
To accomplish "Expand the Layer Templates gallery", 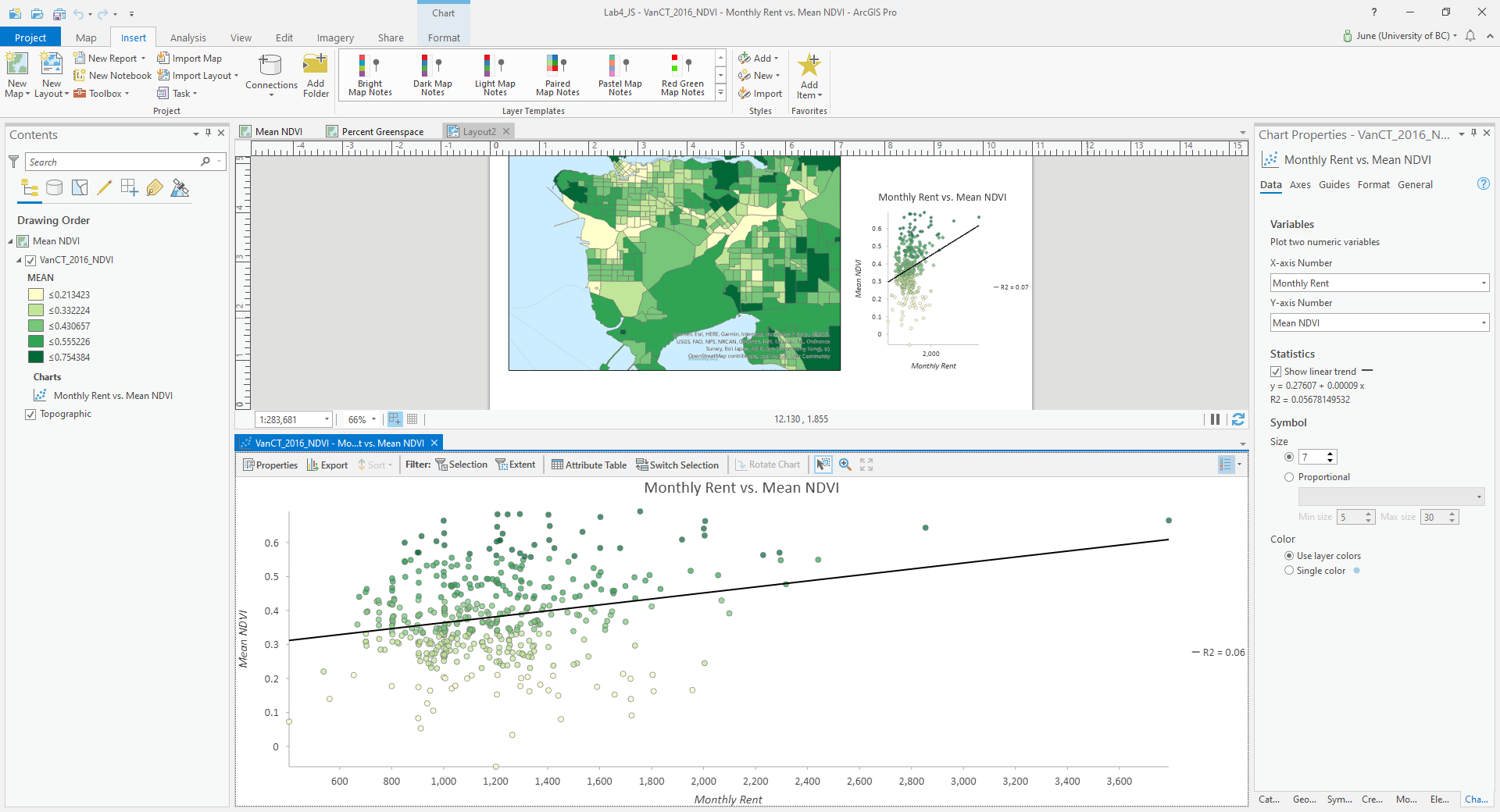I will (720, 93).
